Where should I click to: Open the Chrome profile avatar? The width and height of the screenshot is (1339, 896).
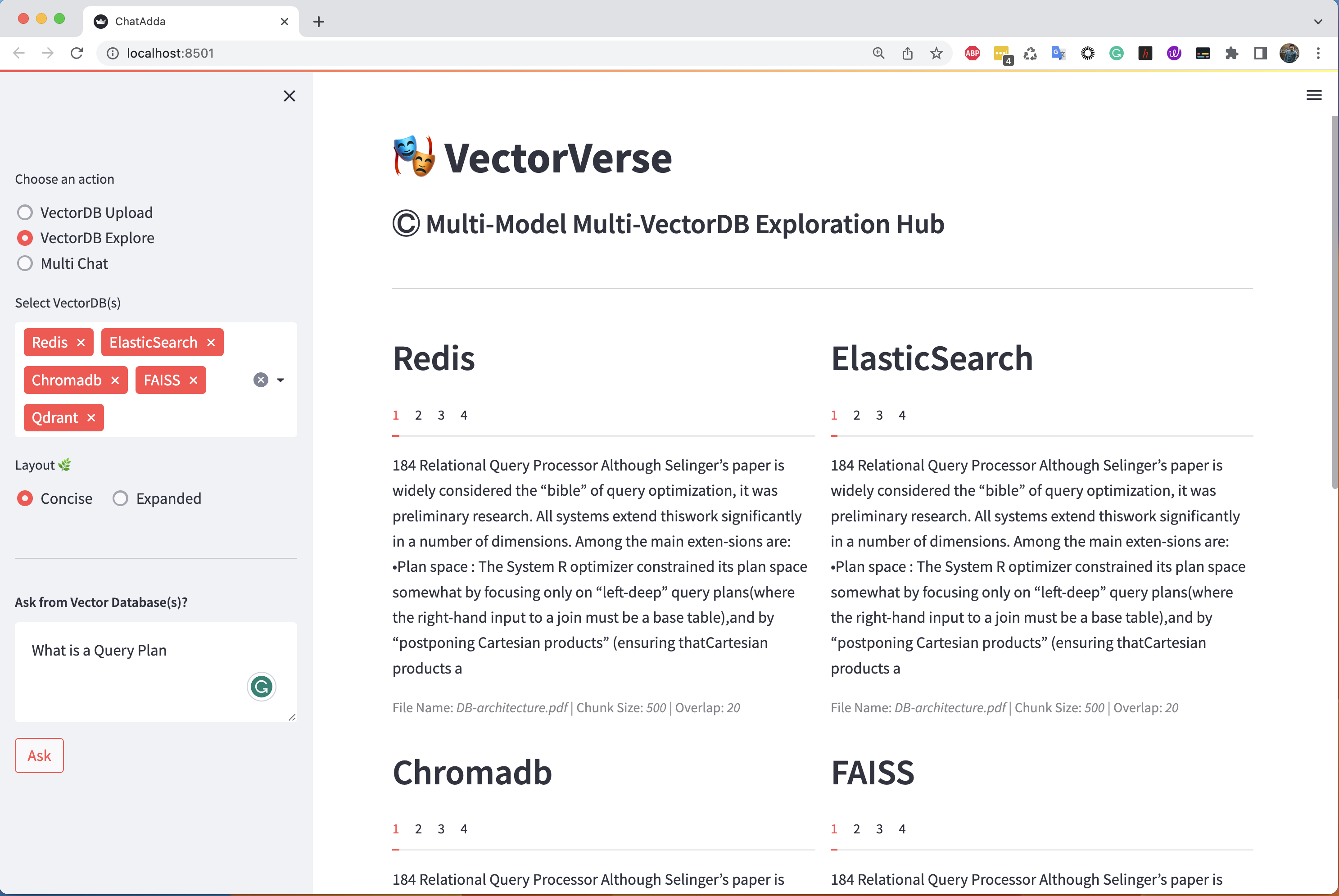click(x=1289, y=53)
